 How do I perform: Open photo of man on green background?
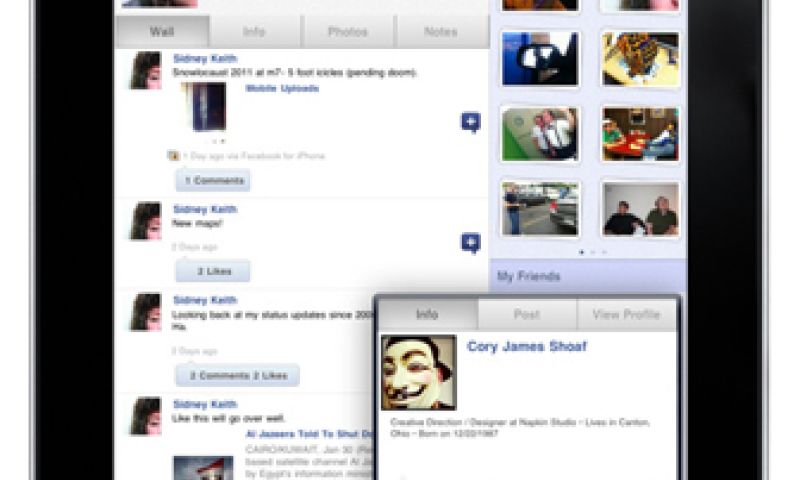pos(540,134)
